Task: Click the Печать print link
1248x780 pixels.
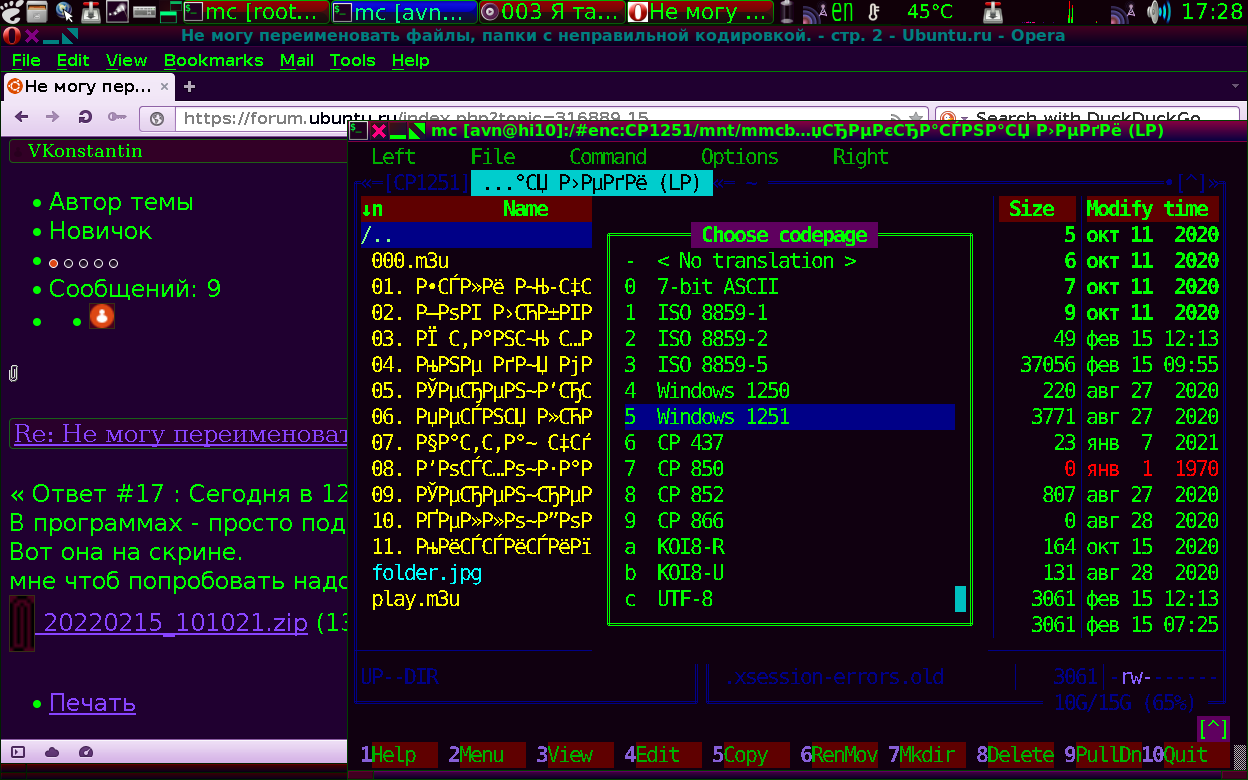Action: click(x=92, y=703)
